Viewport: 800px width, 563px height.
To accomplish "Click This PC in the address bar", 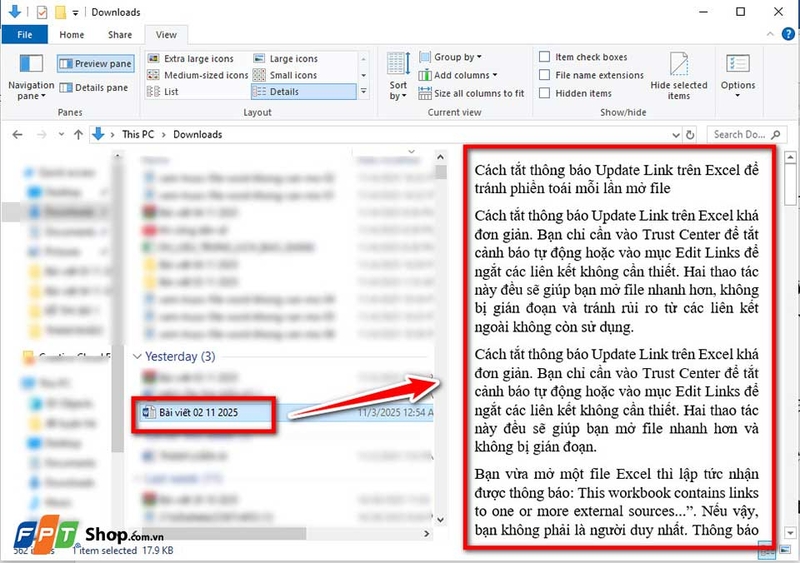I will pyautogui.click(x=138, y=134).
